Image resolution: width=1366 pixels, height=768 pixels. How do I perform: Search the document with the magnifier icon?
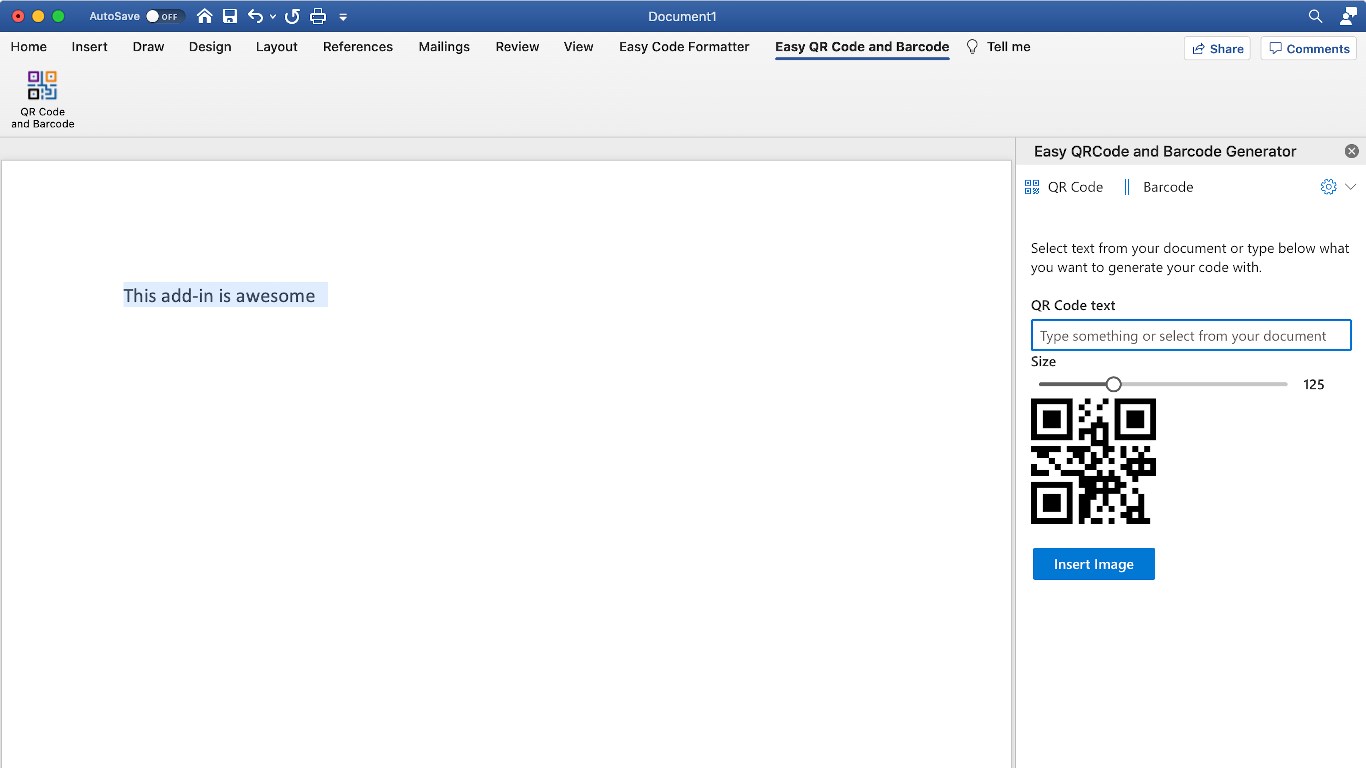1316,16
